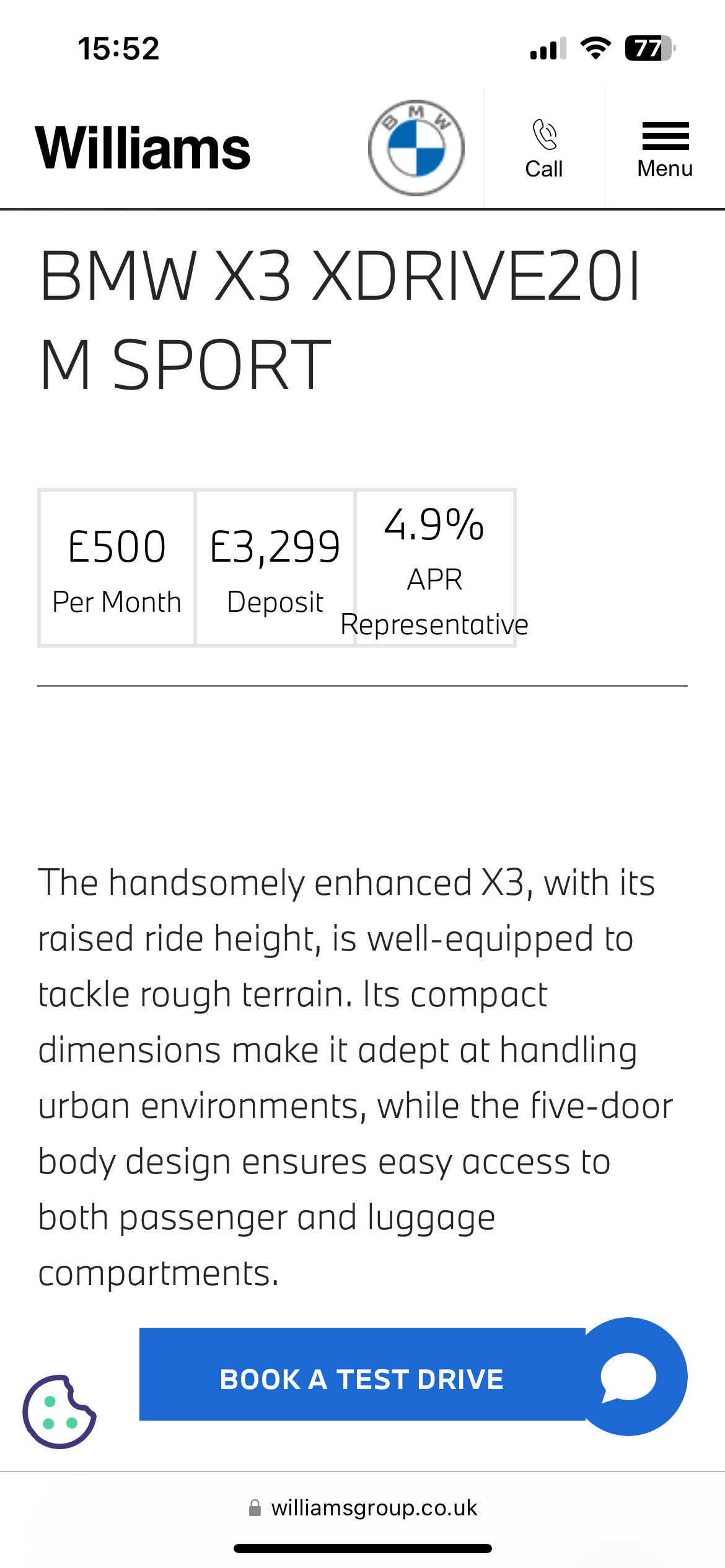The height and width of the screenshot is (1568, 725).
Task: Tap the Menu text label
Action: 665,168
